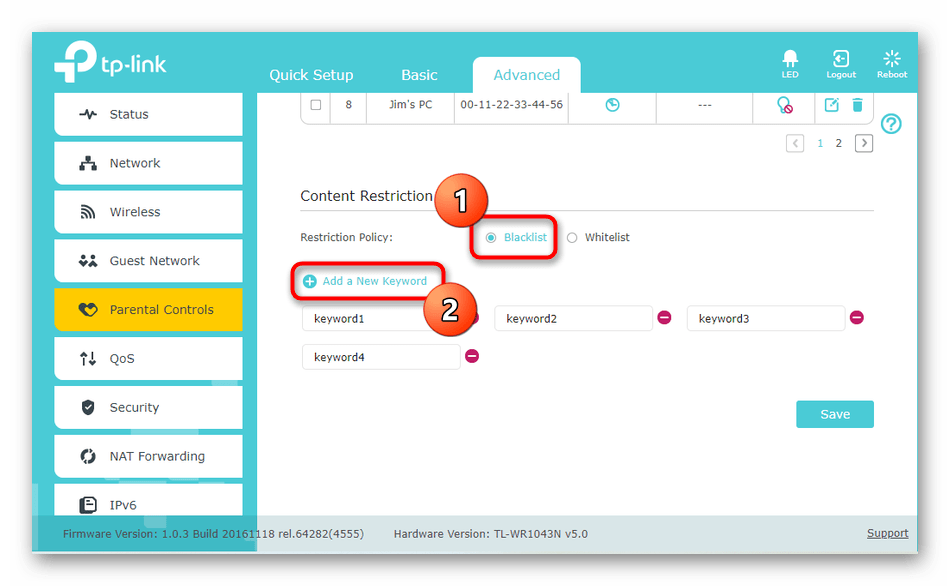This screenshot has width=950, height=586.
Task: Check the box for Jim's PC row
Action: pos(316,105)
